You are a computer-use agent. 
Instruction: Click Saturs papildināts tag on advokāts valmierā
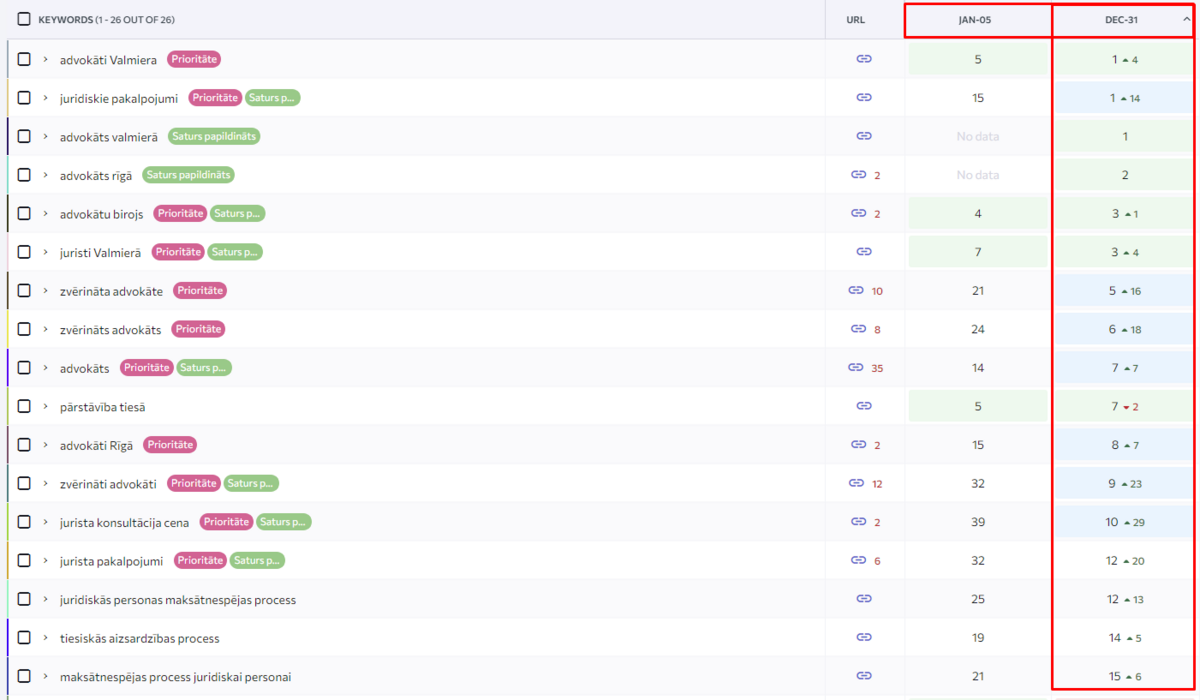pos(214,136)
